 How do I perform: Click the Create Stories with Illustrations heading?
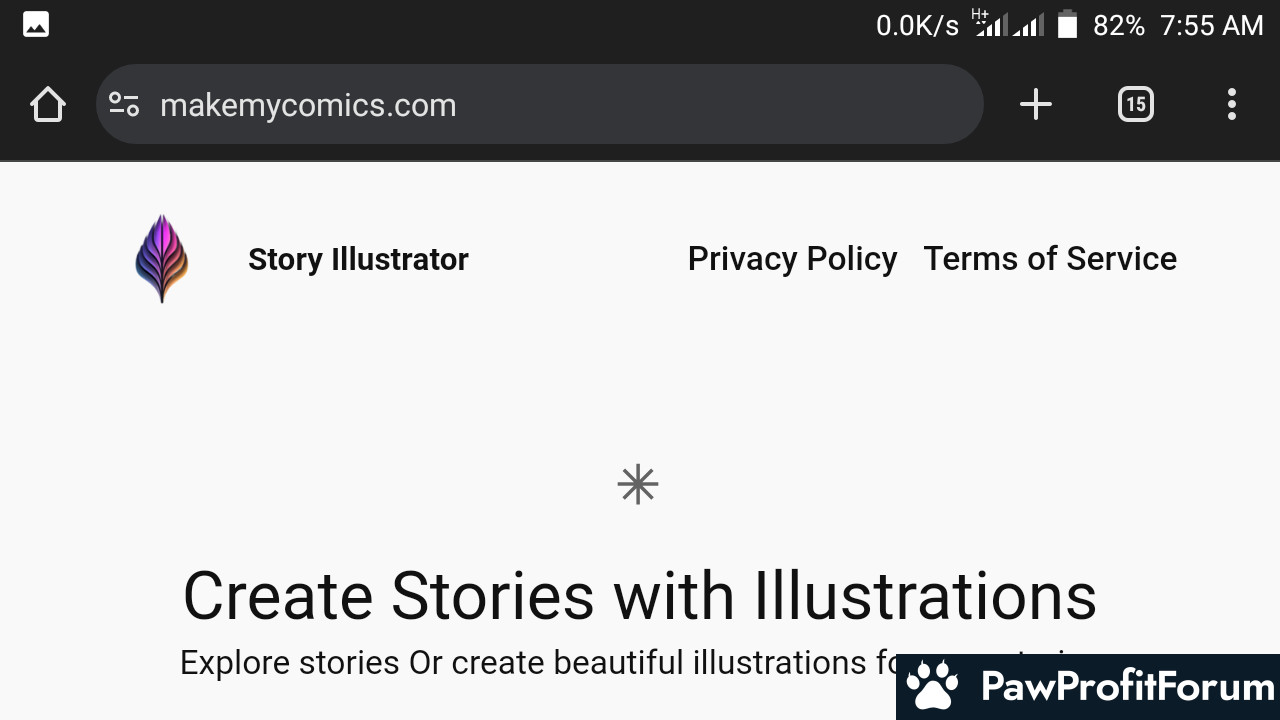tap(640, 596)
